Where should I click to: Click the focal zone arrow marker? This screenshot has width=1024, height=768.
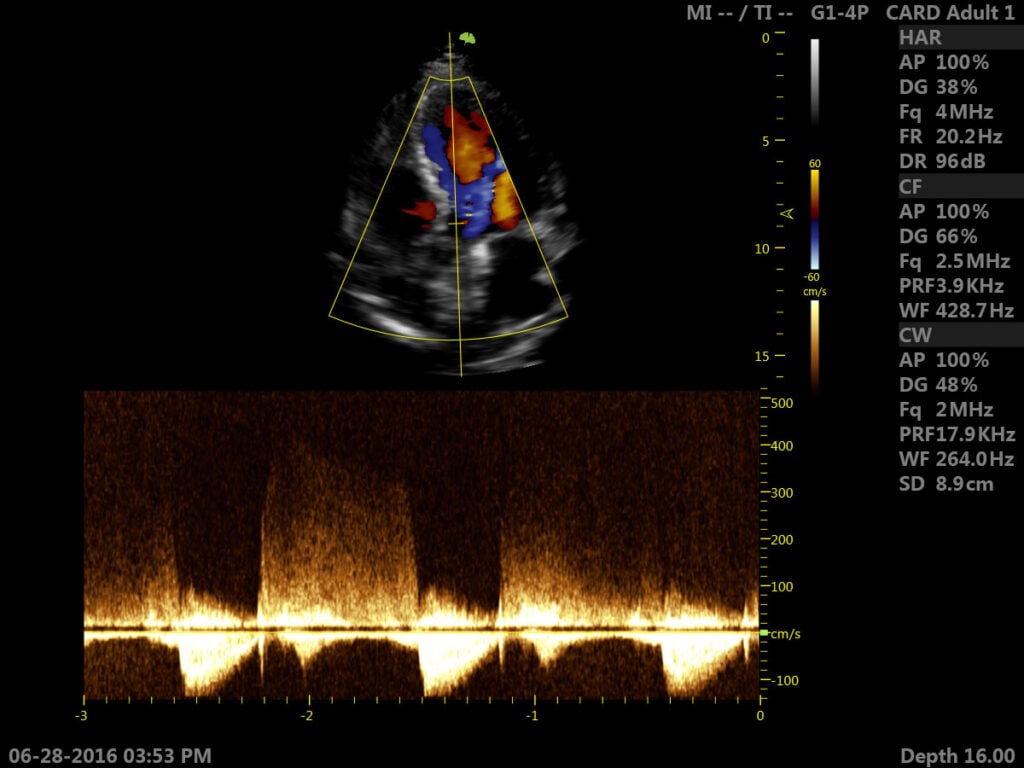787,212
